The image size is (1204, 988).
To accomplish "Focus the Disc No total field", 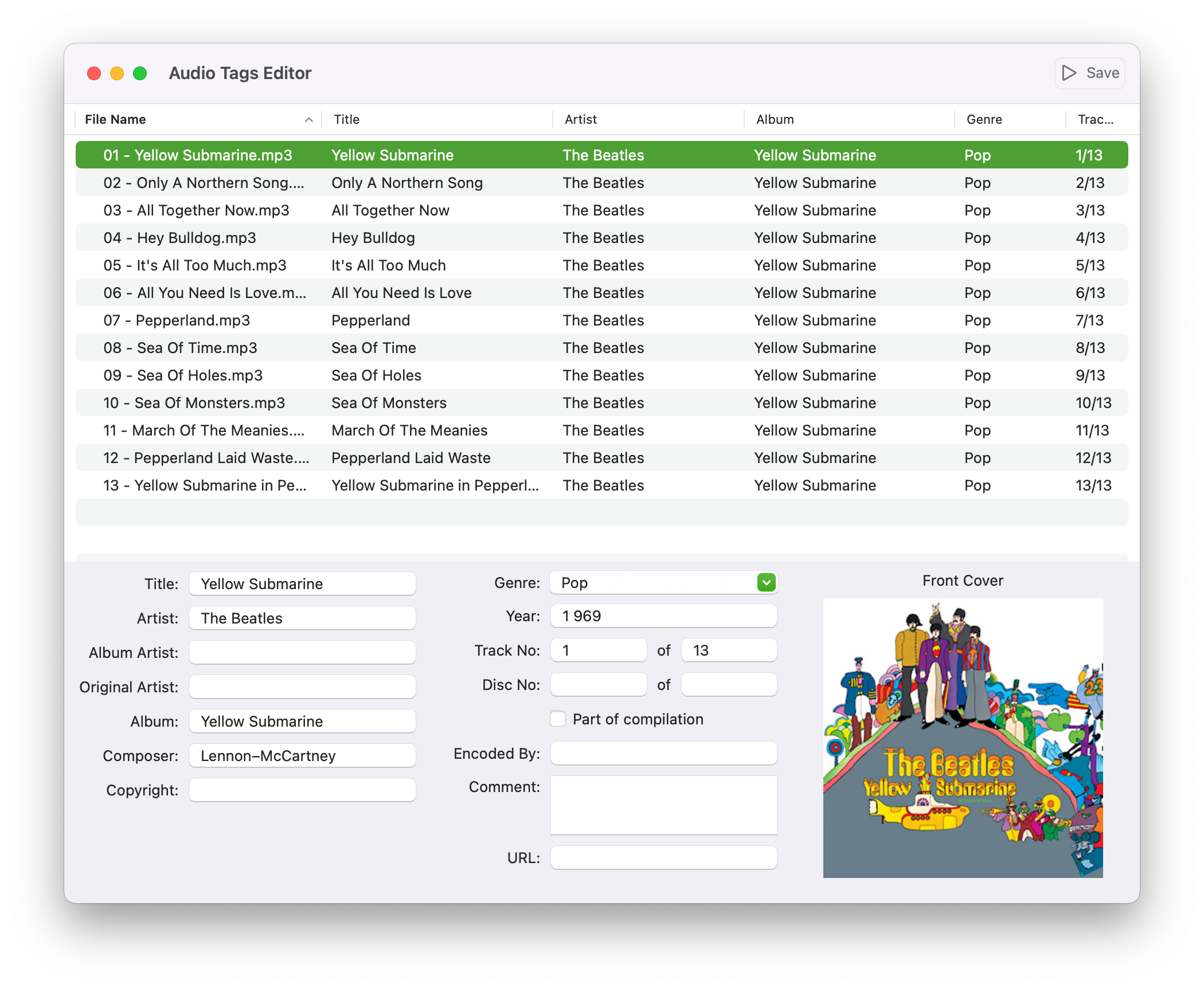I will [x=729, y=684].
